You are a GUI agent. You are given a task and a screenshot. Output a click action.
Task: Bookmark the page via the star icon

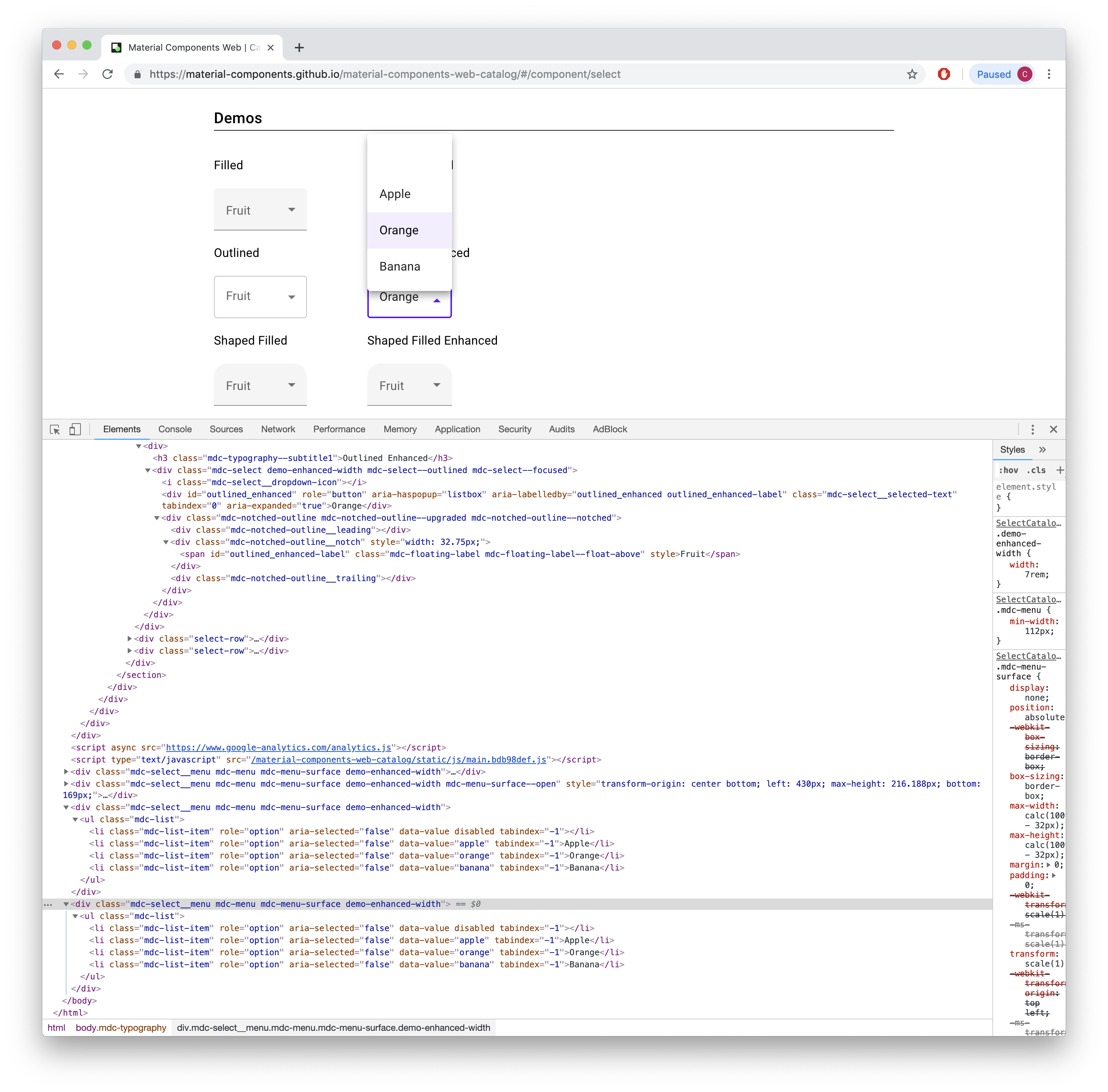coord(912,74)
